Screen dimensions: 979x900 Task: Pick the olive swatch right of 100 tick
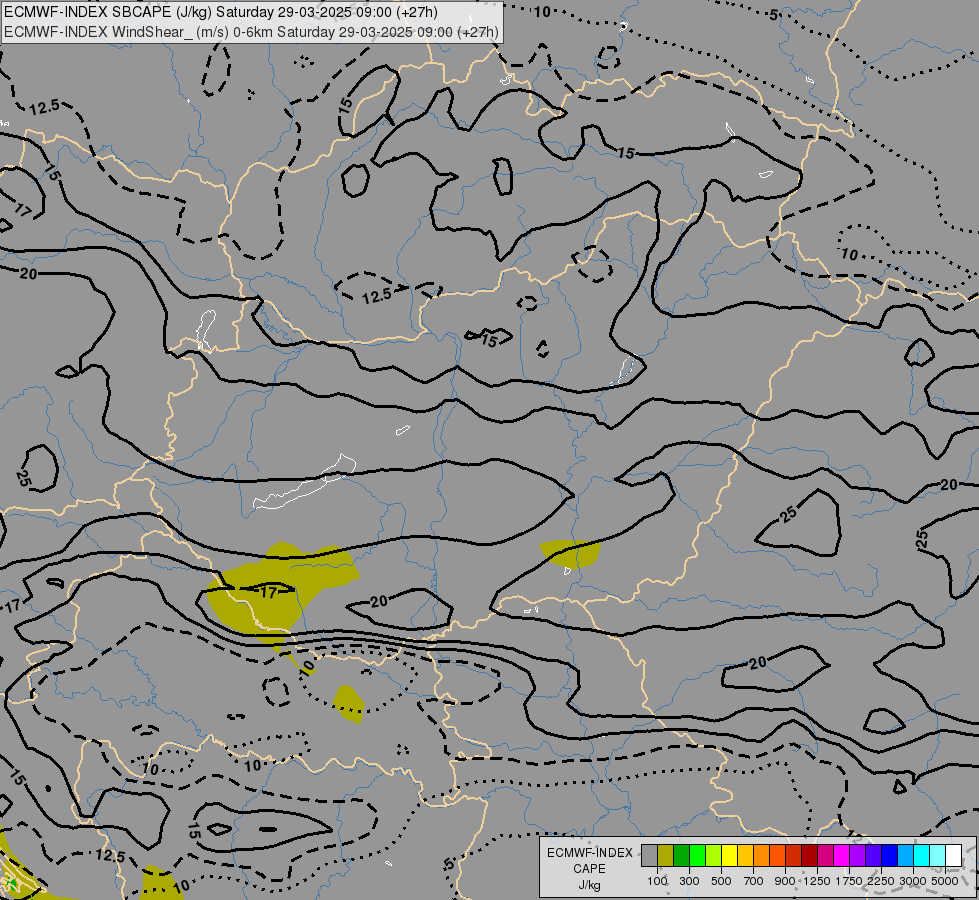coord(666,856)
